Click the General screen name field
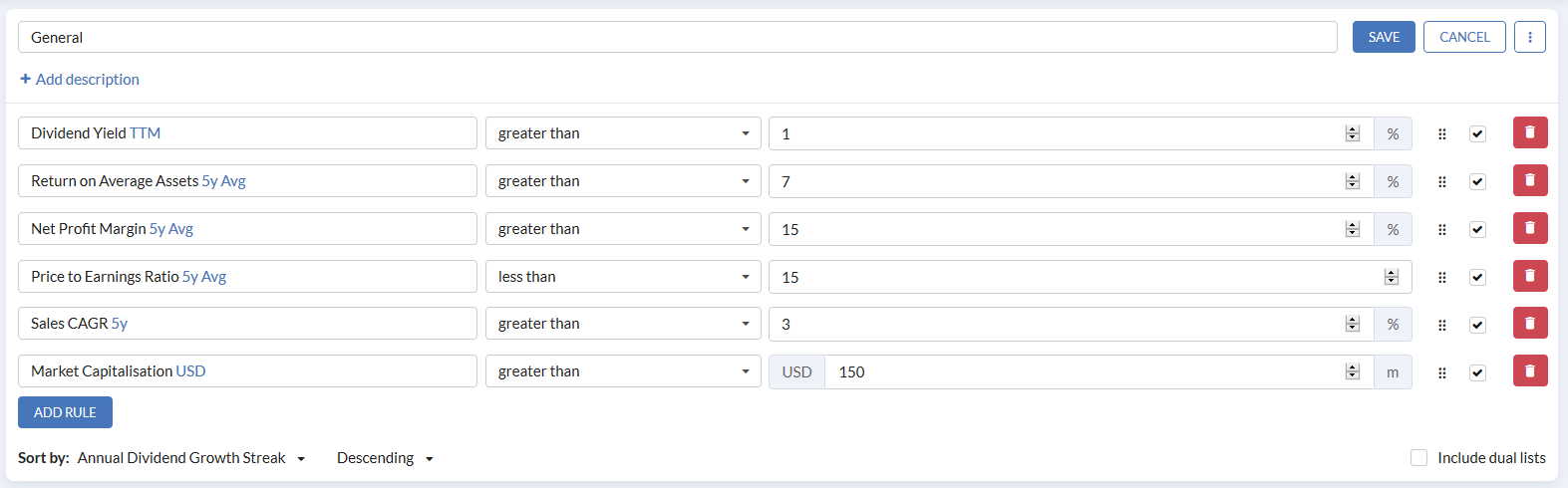Image resolution: width=1568 pixels, height=488 pixels. (x=677, y=37)
